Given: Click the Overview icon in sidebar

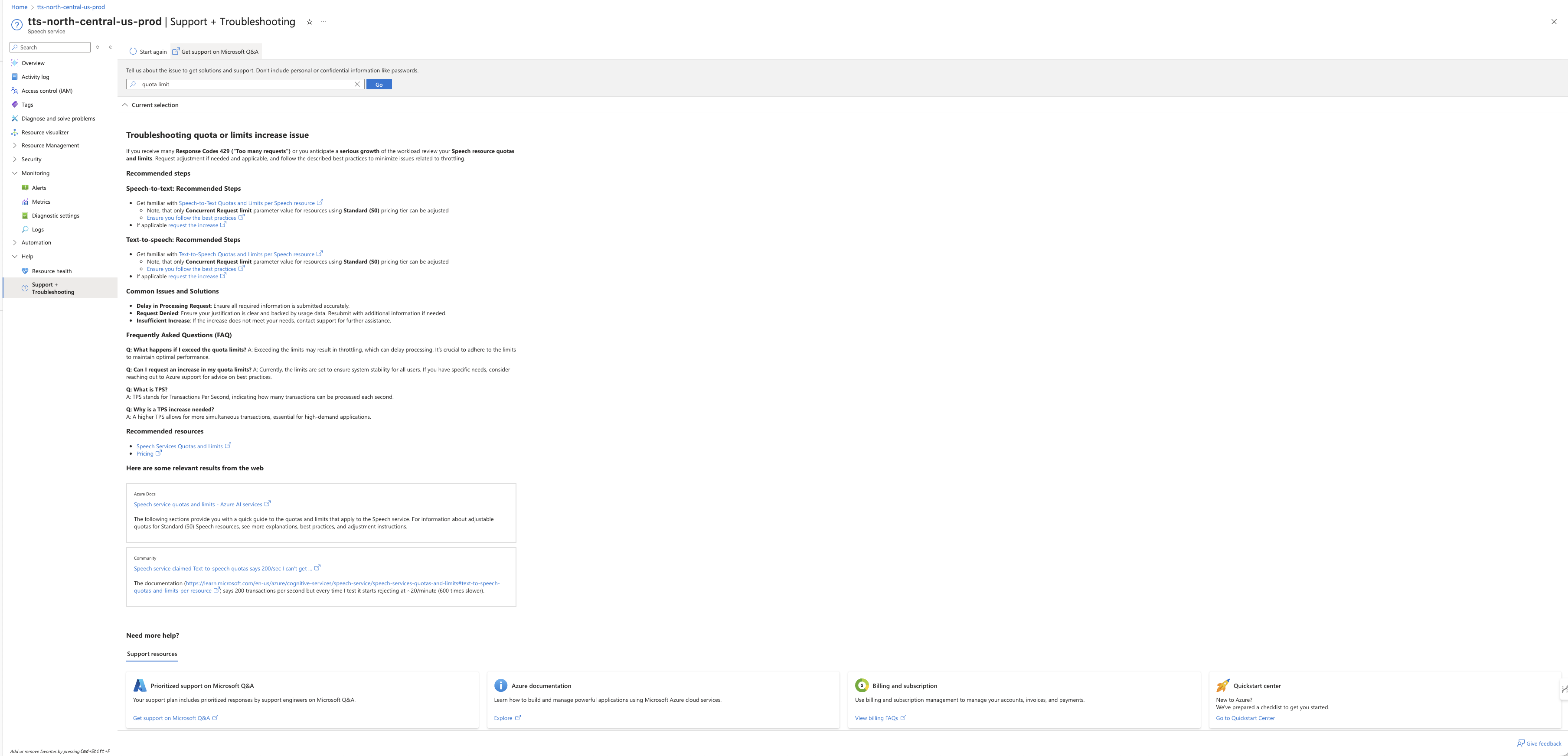Looking at the screenshot, I should 15,63.
